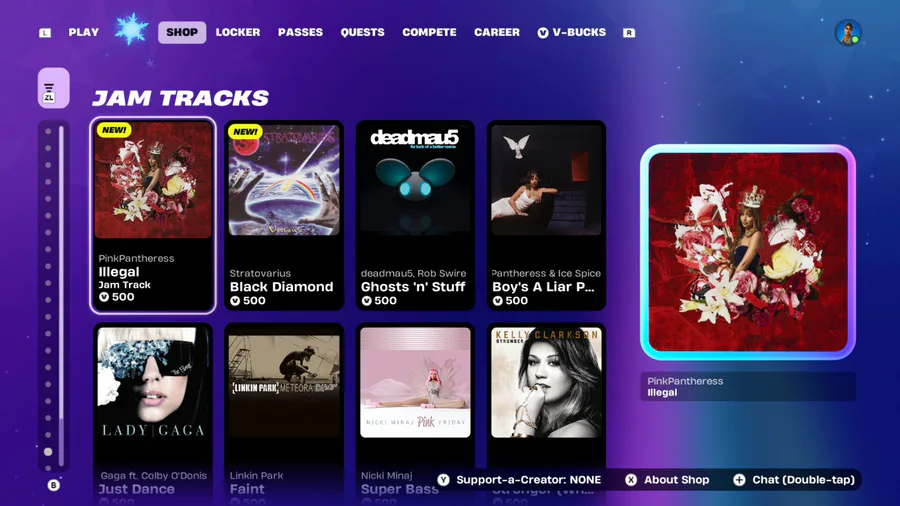The image size is (900, 506).
Task: Open the ZL sidebar menu icon
Action: (54, 88)
